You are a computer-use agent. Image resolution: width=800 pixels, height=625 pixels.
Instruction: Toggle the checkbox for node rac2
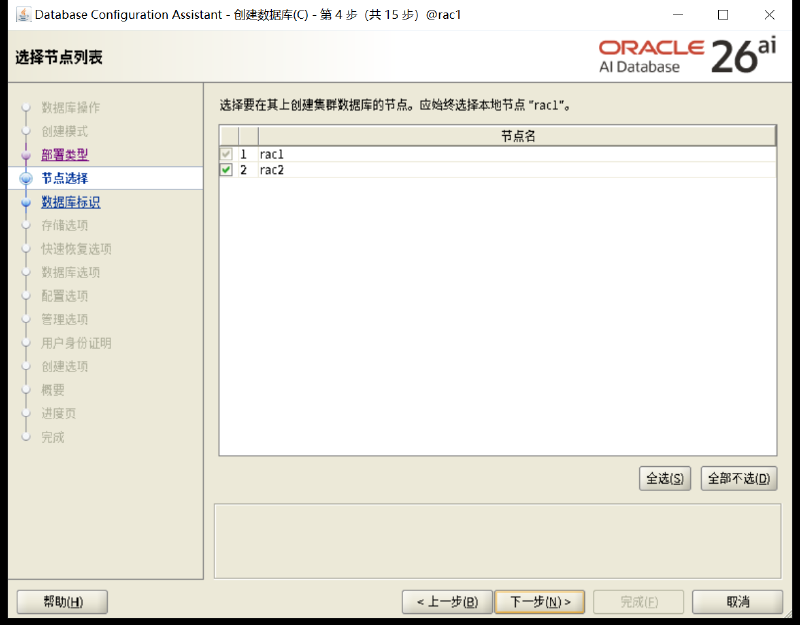pyautogui.click(x=226, y=170)
